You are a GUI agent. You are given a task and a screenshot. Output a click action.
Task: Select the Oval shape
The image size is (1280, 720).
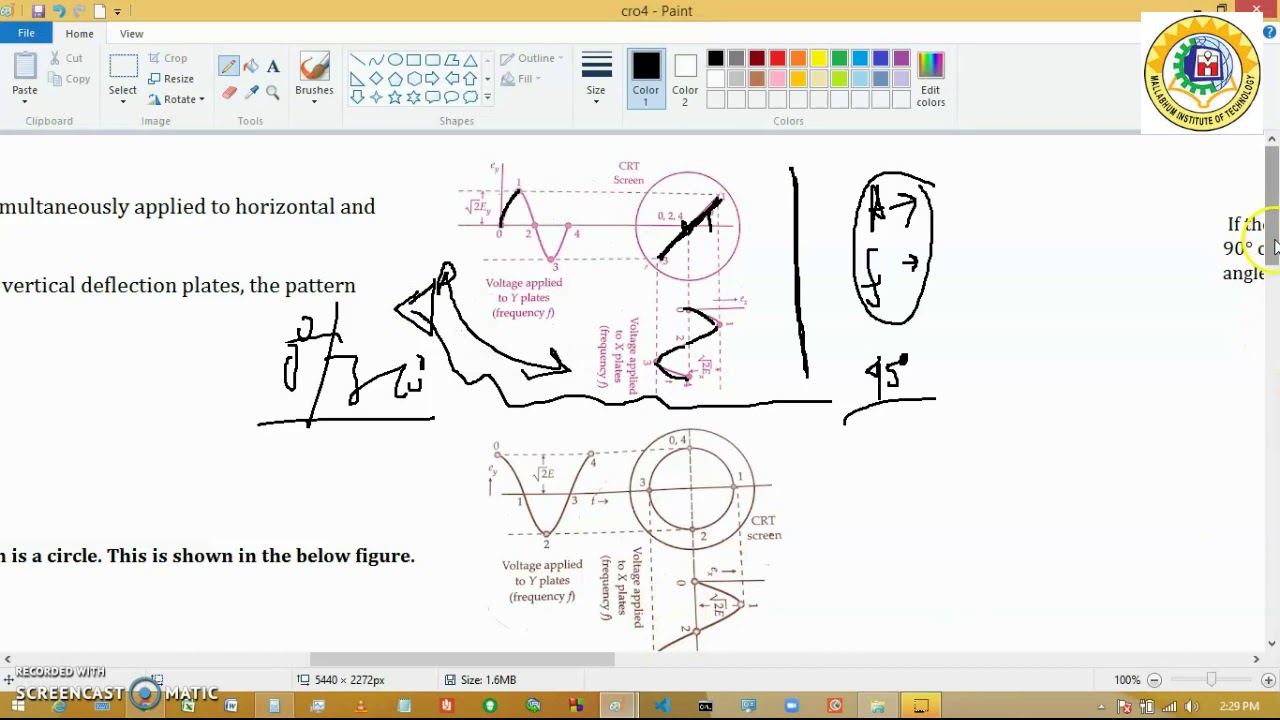[x=395, y=60]
